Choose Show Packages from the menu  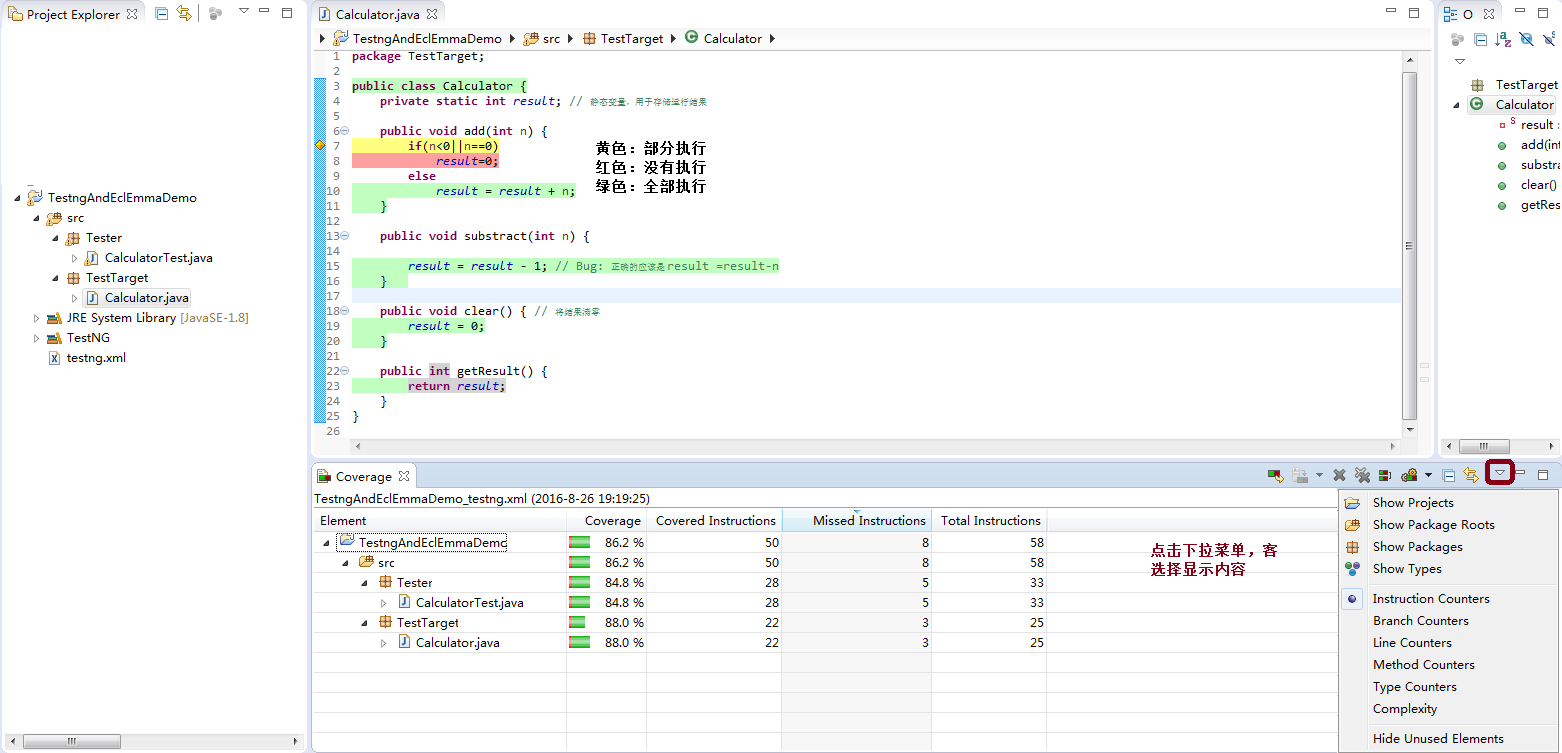(x=1417, y=547)
